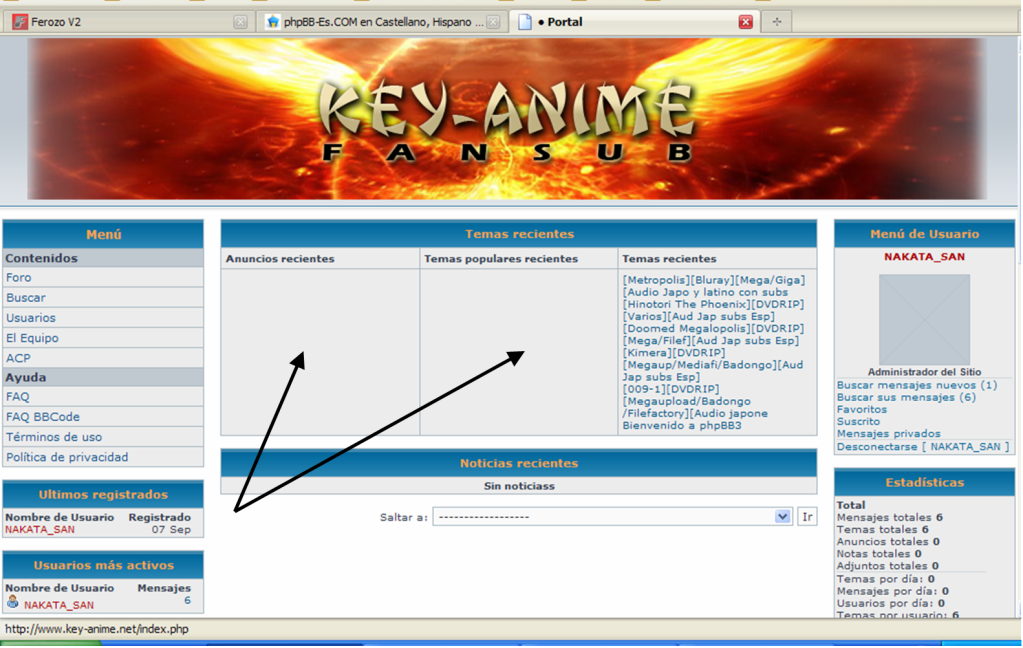Click the user icon beside NAKATA_SAN in active users
This screenshot has width=1023, height=648.
pos(12,602)
